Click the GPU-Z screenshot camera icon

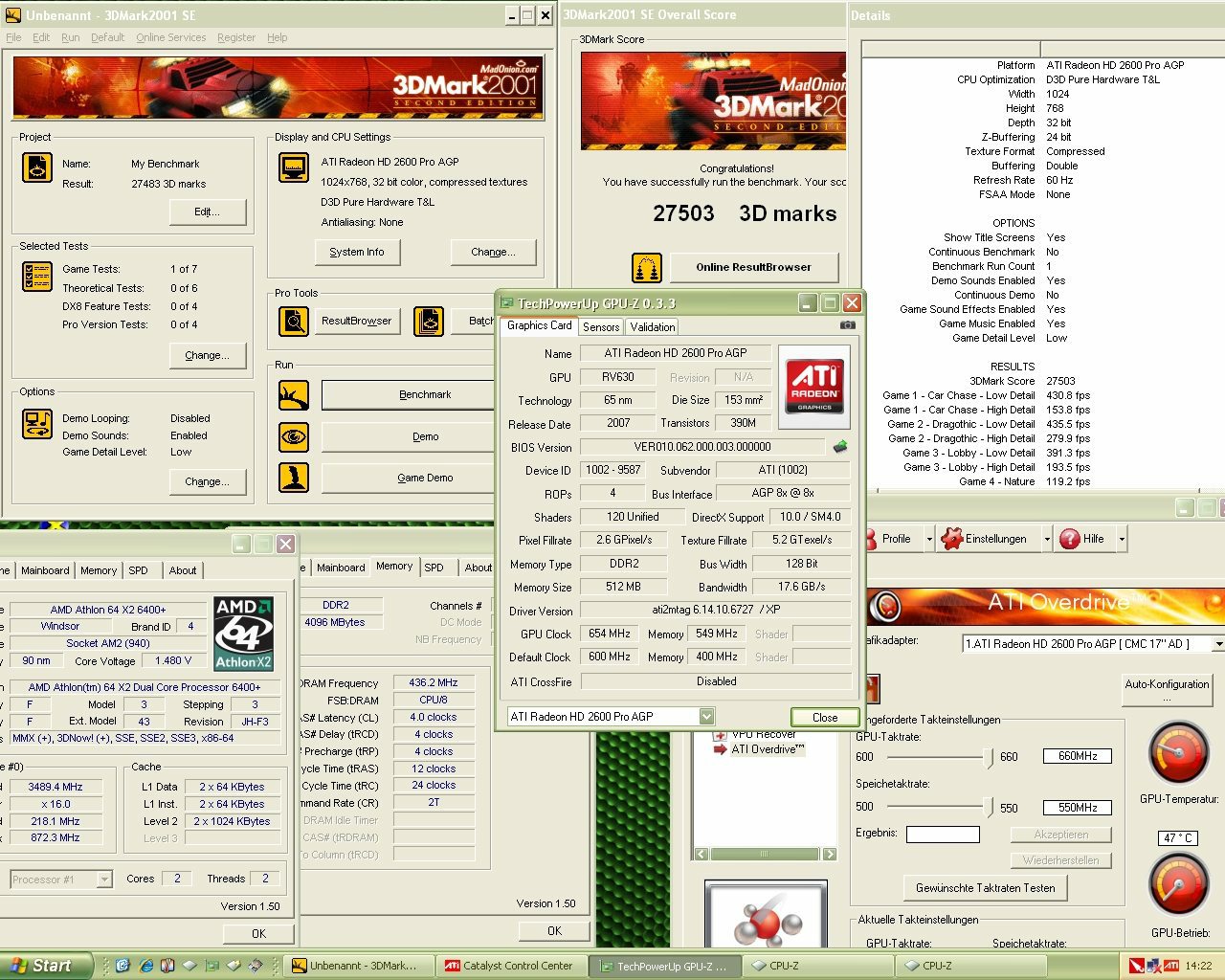[x=847, y=325]
